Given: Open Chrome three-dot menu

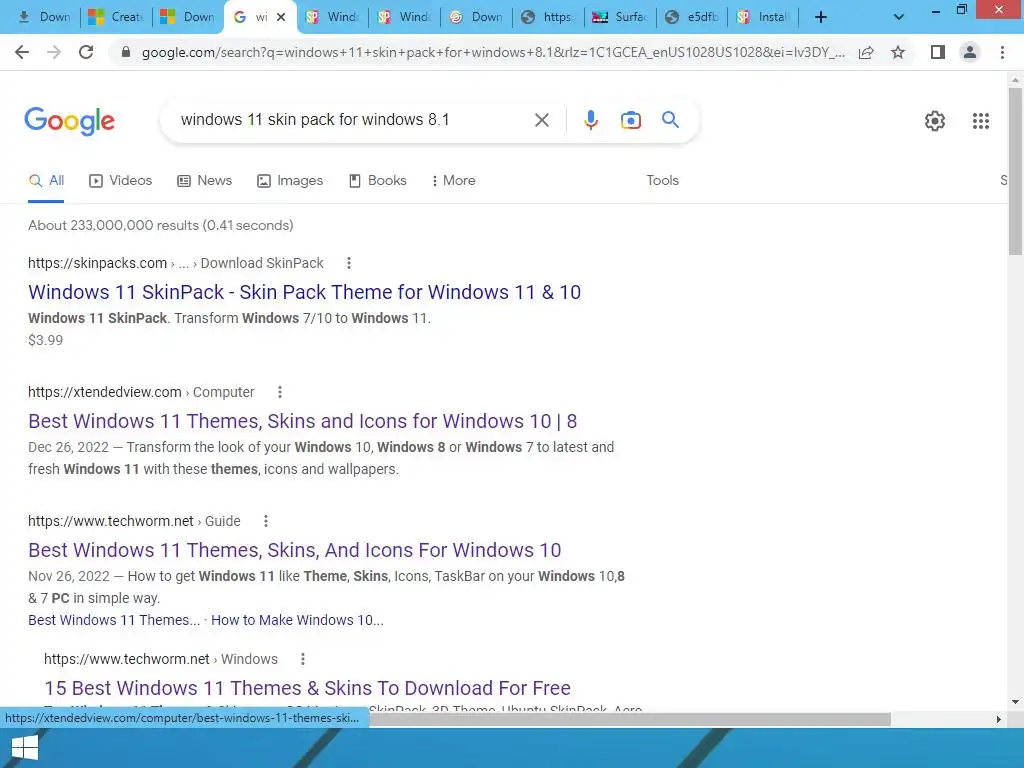Looking at the screenshot, I should (1002, 52).
